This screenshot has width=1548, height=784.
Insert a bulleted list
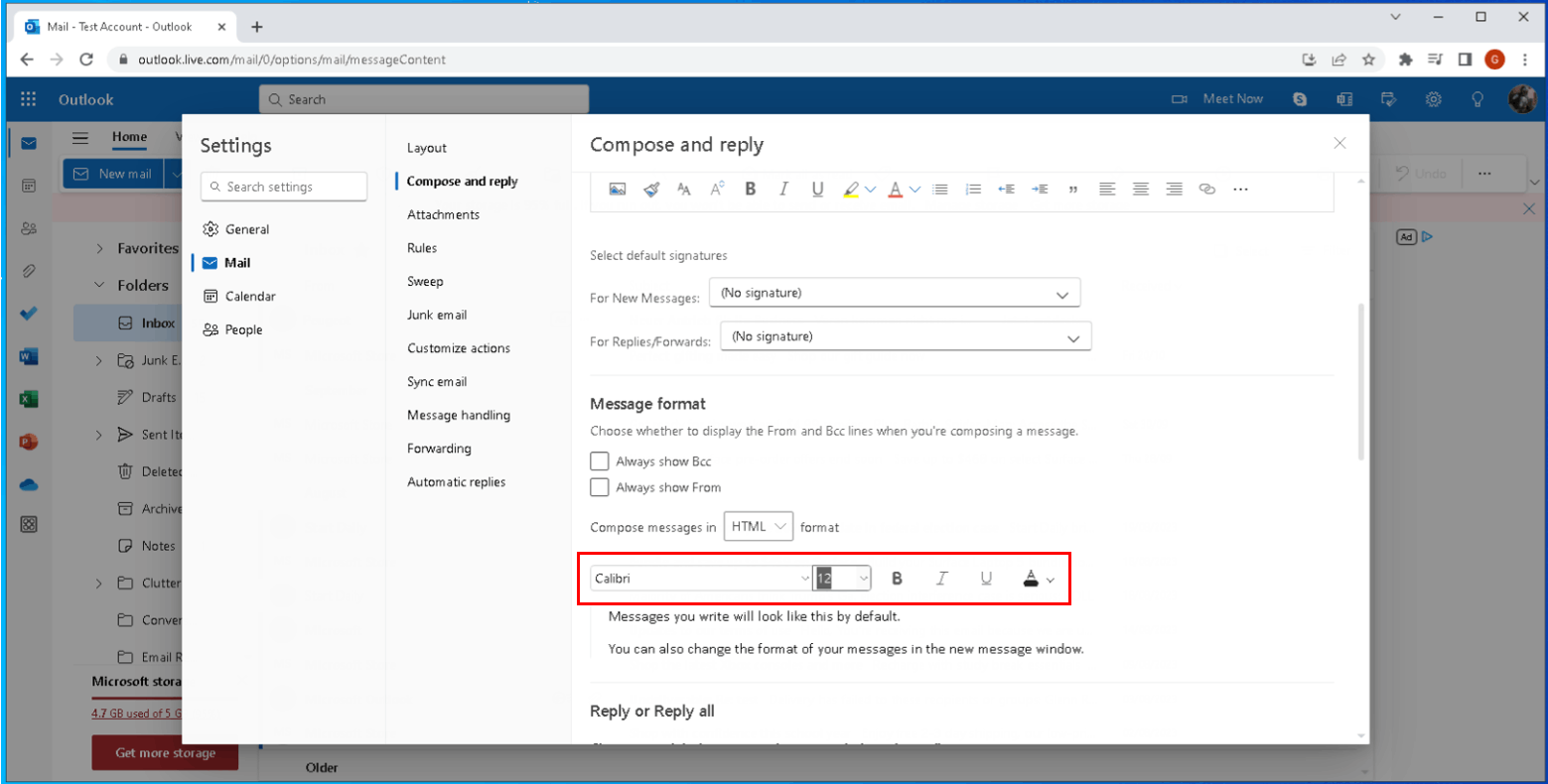coord(941,189)
